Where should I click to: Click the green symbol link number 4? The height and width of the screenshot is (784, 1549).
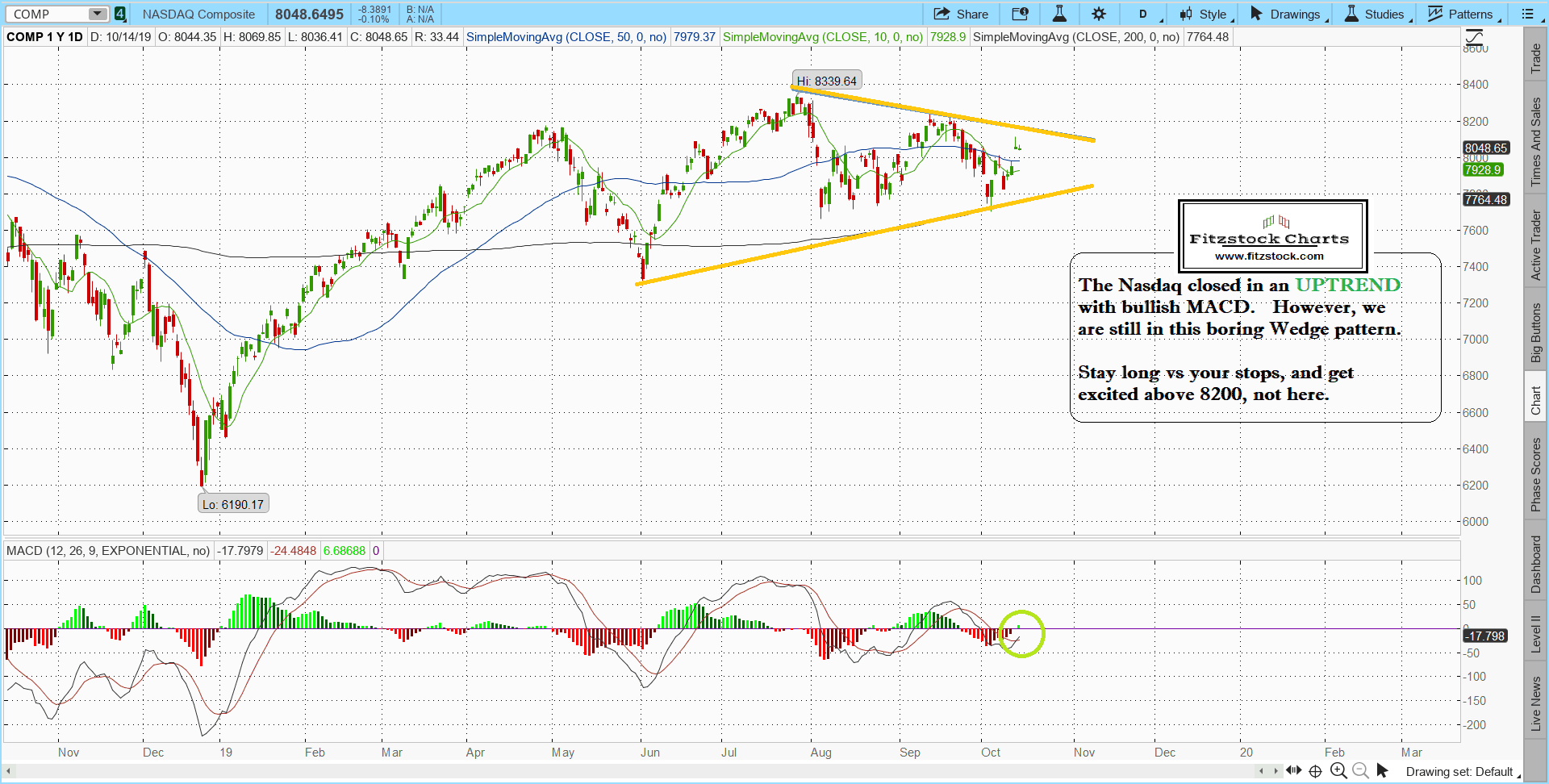(119, 14)
